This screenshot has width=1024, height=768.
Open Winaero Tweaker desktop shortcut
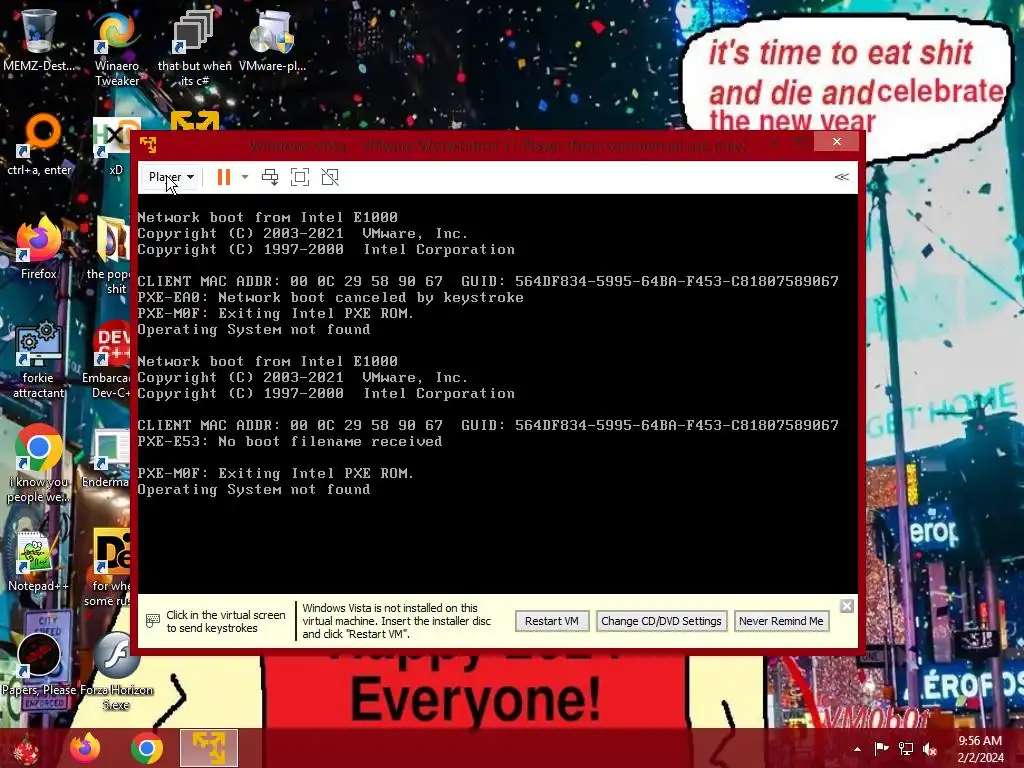click(x=117, y=48)
